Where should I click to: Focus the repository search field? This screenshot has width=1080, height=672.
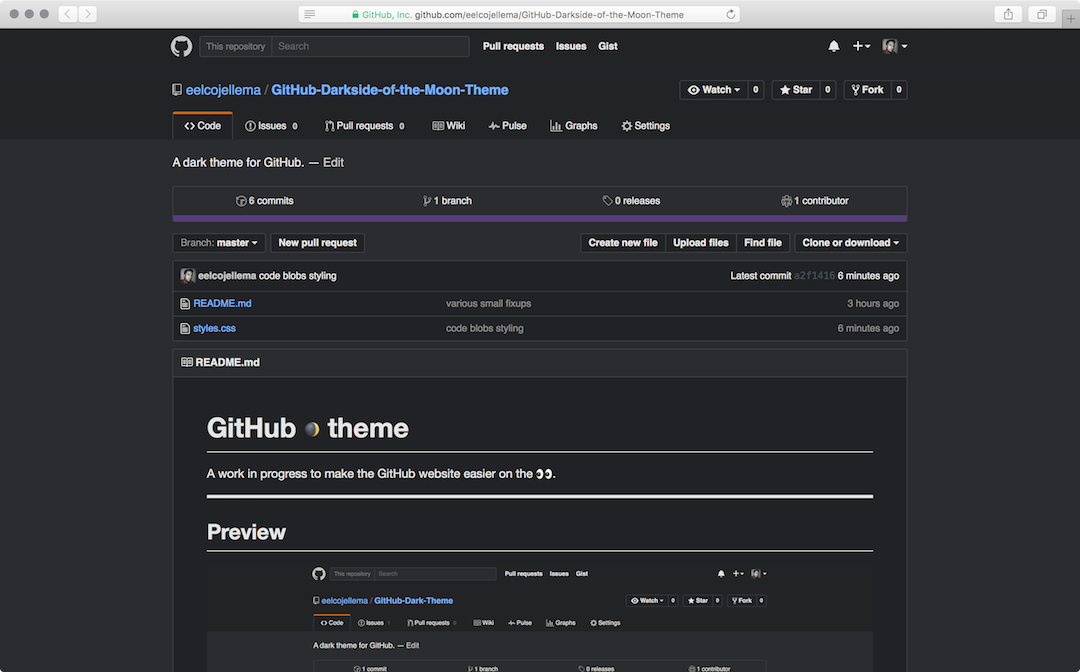pos(371,46)
